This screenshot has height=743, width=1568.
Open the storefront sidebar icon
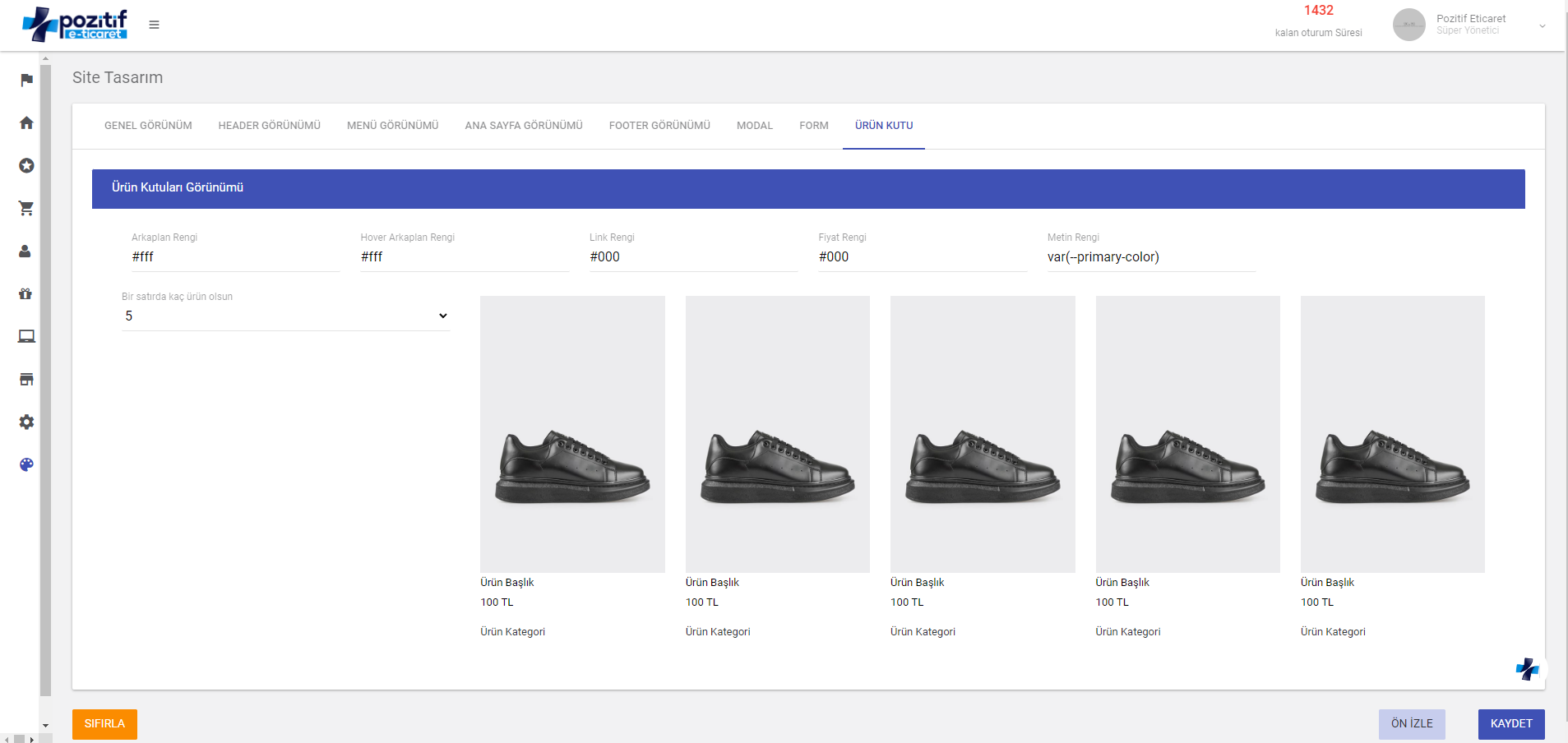[26, 379]
